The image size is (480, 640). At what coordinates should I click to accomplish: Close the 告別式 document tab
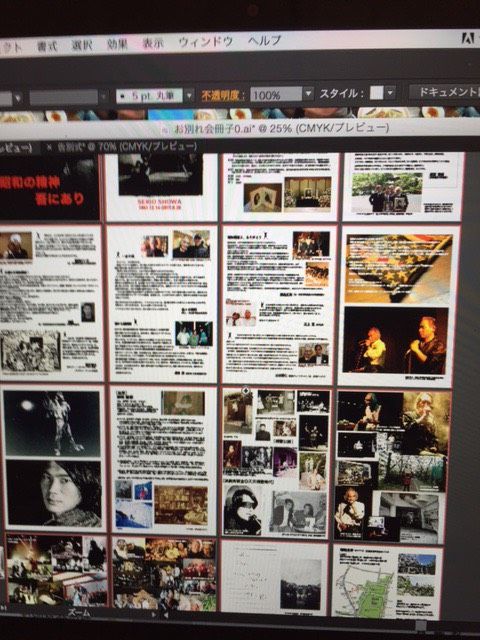[x=49, y=148]
